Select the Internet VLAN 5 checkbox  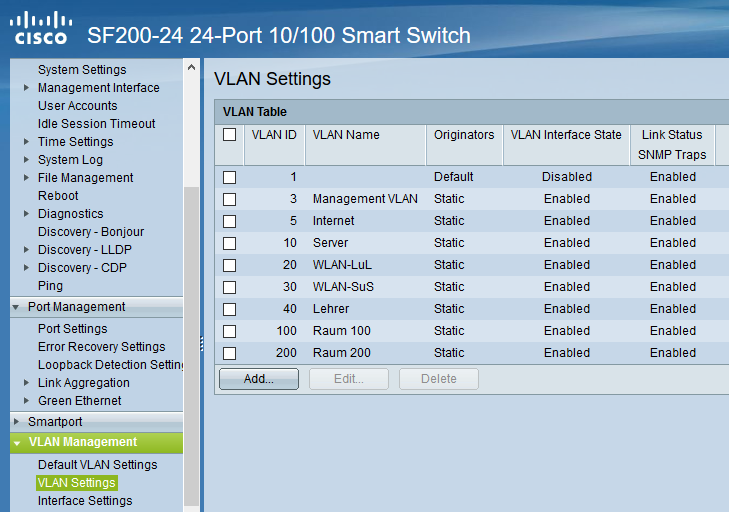coord(229,221)
